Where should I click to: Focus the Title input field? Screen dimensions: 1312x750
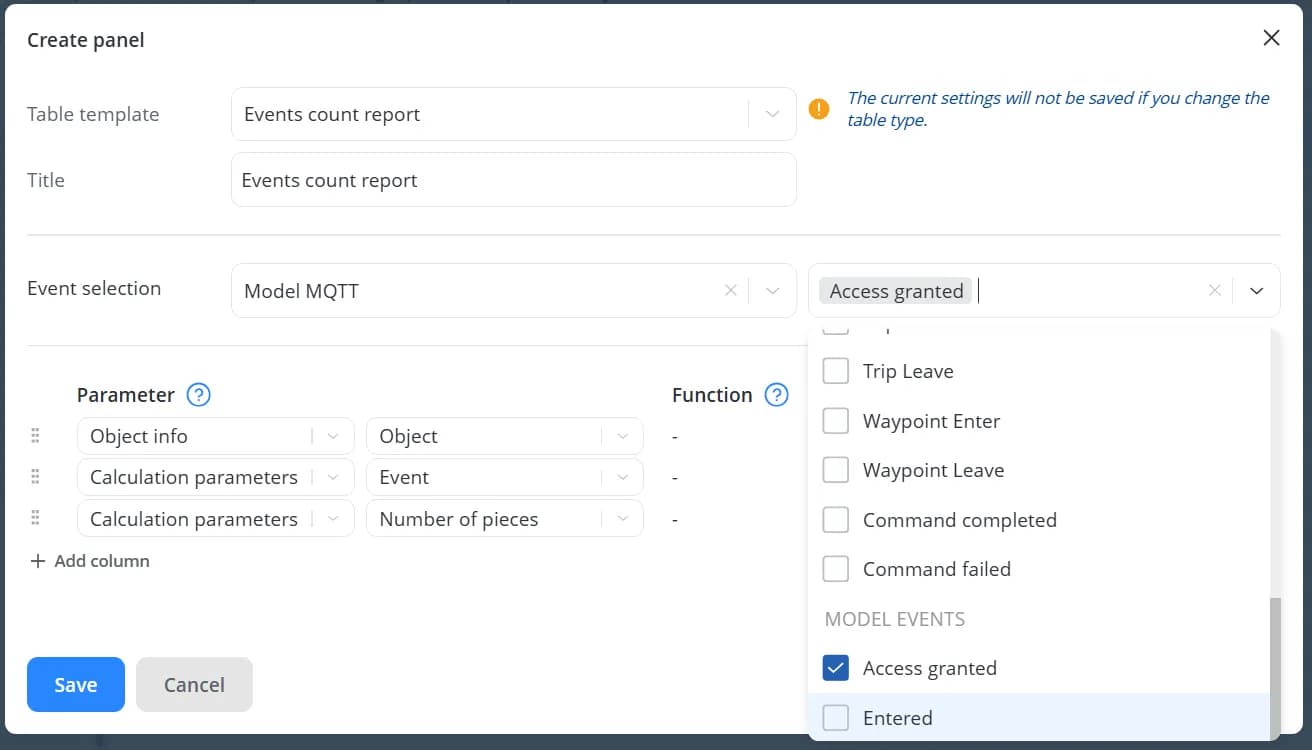(513, 180)
